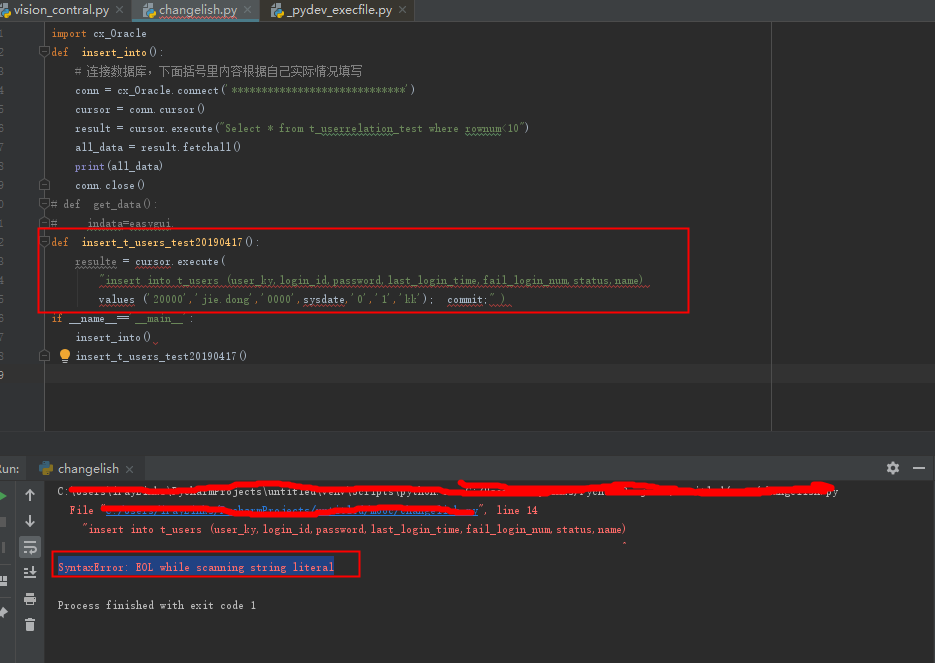Click 'Process finished with exit code 1'

pos(156,605)
